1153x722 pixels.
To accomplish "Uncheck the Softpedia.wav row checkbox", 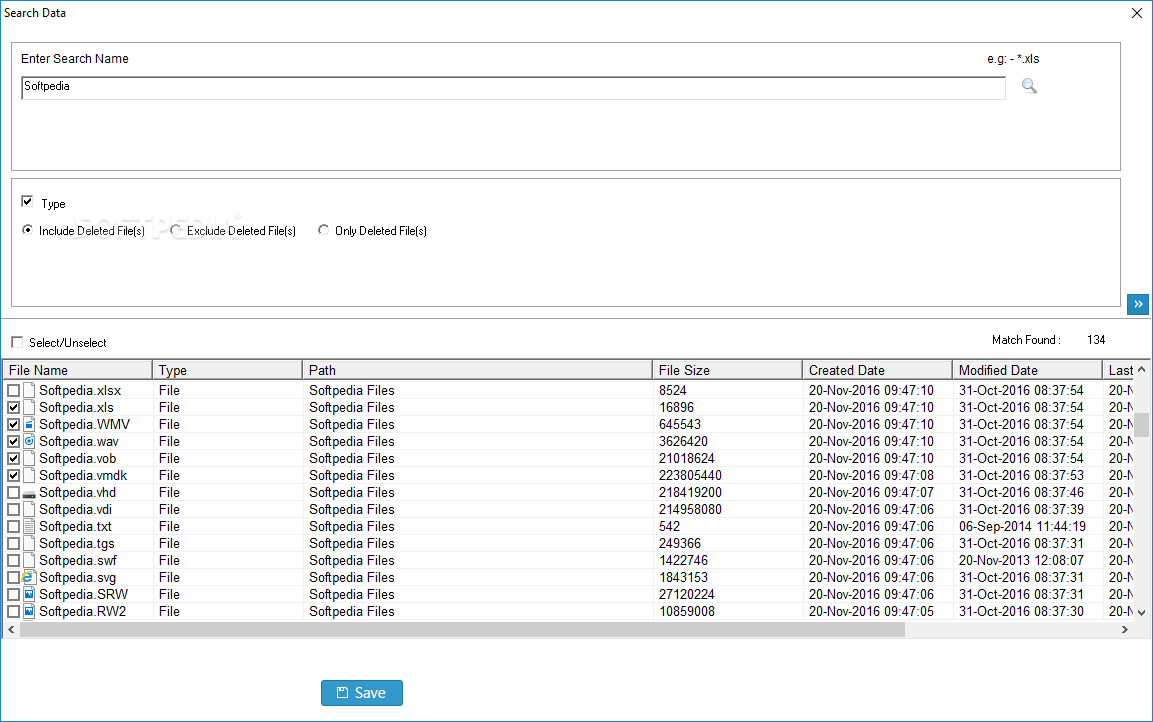I will tap(13, 441).
